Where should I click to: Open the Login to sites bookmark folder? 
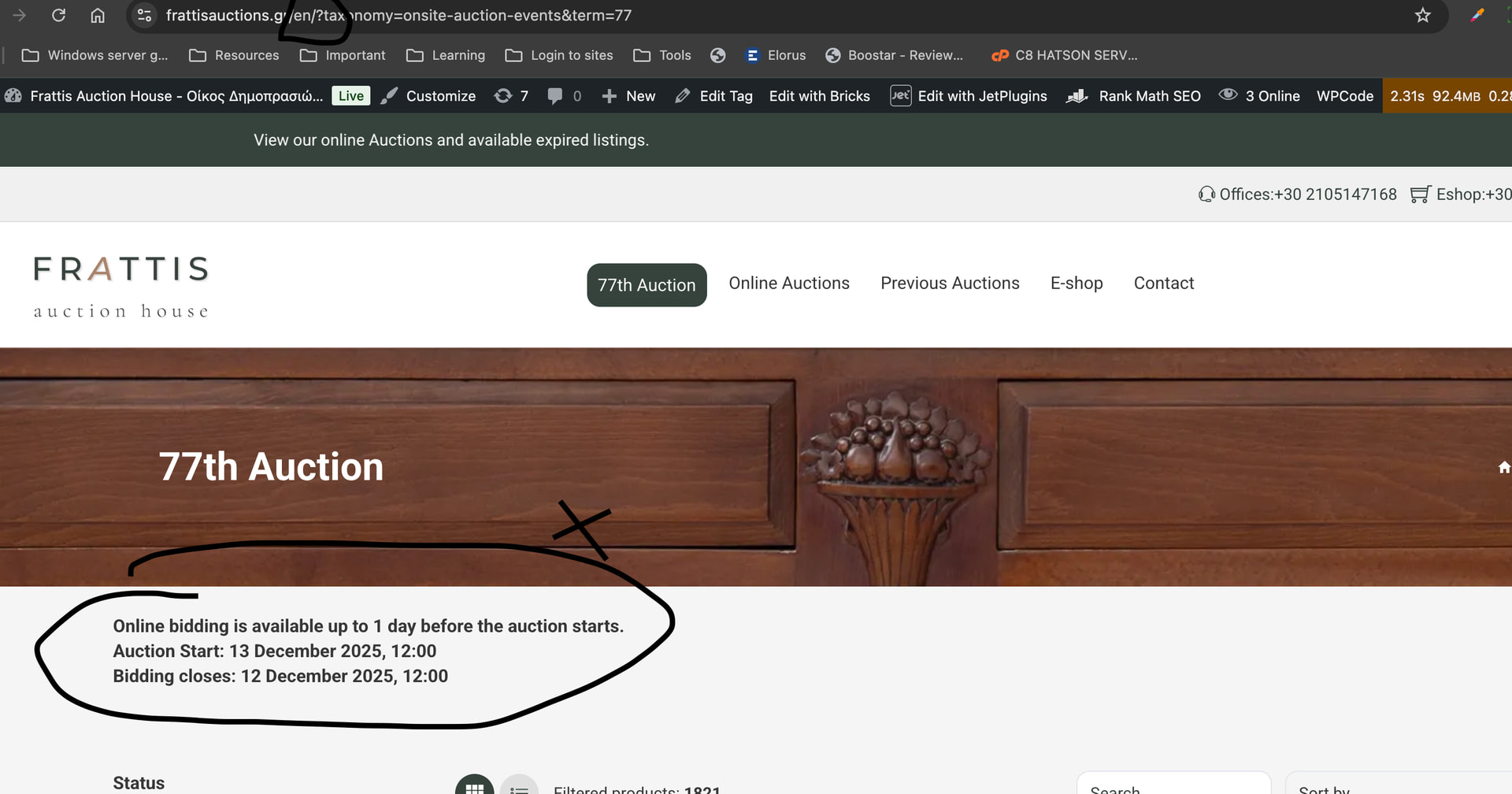coord(559,55)
